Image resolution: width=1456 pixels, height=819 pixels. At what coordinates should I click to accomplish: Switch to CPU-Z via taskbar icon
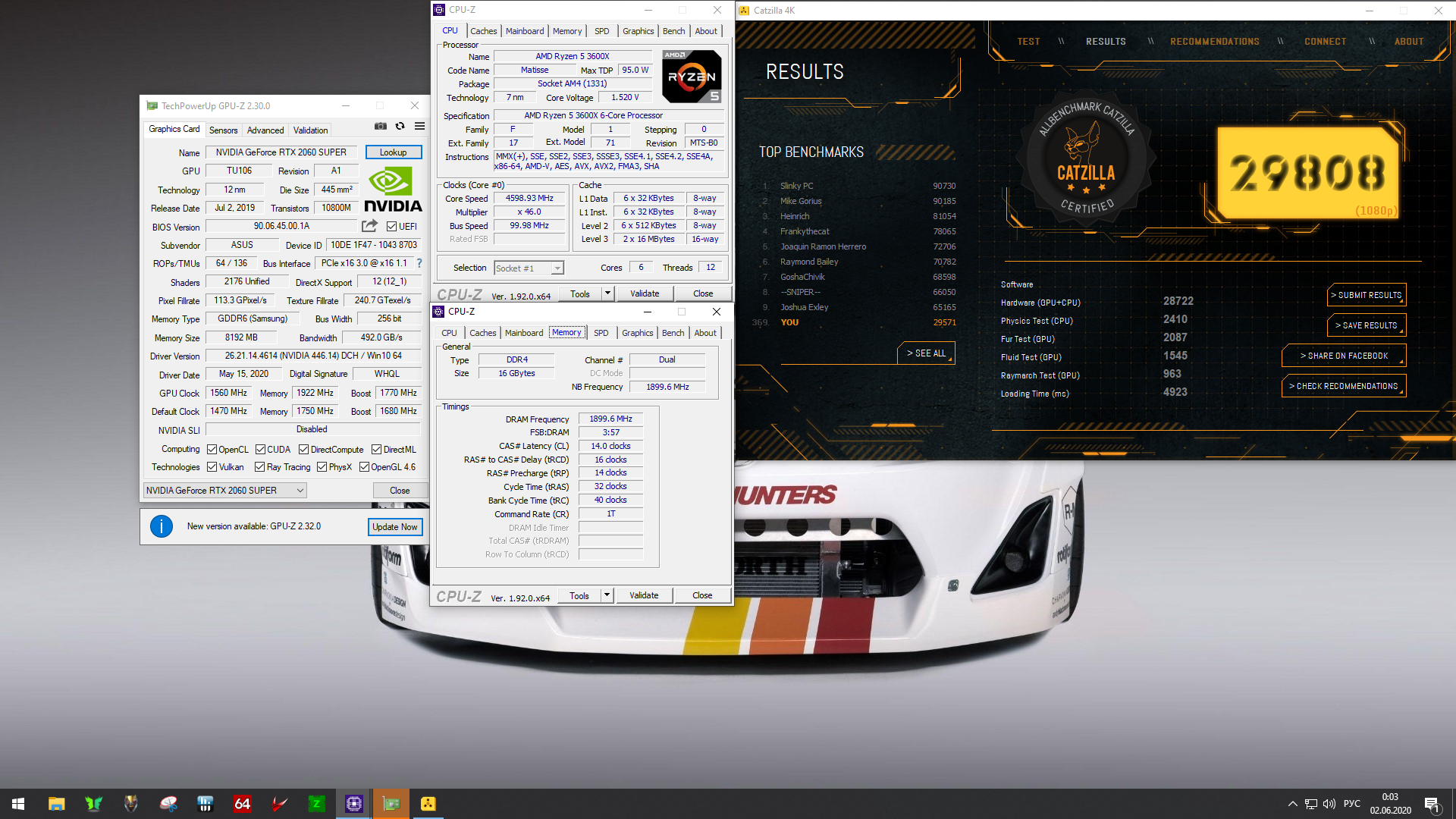(353, 804)
